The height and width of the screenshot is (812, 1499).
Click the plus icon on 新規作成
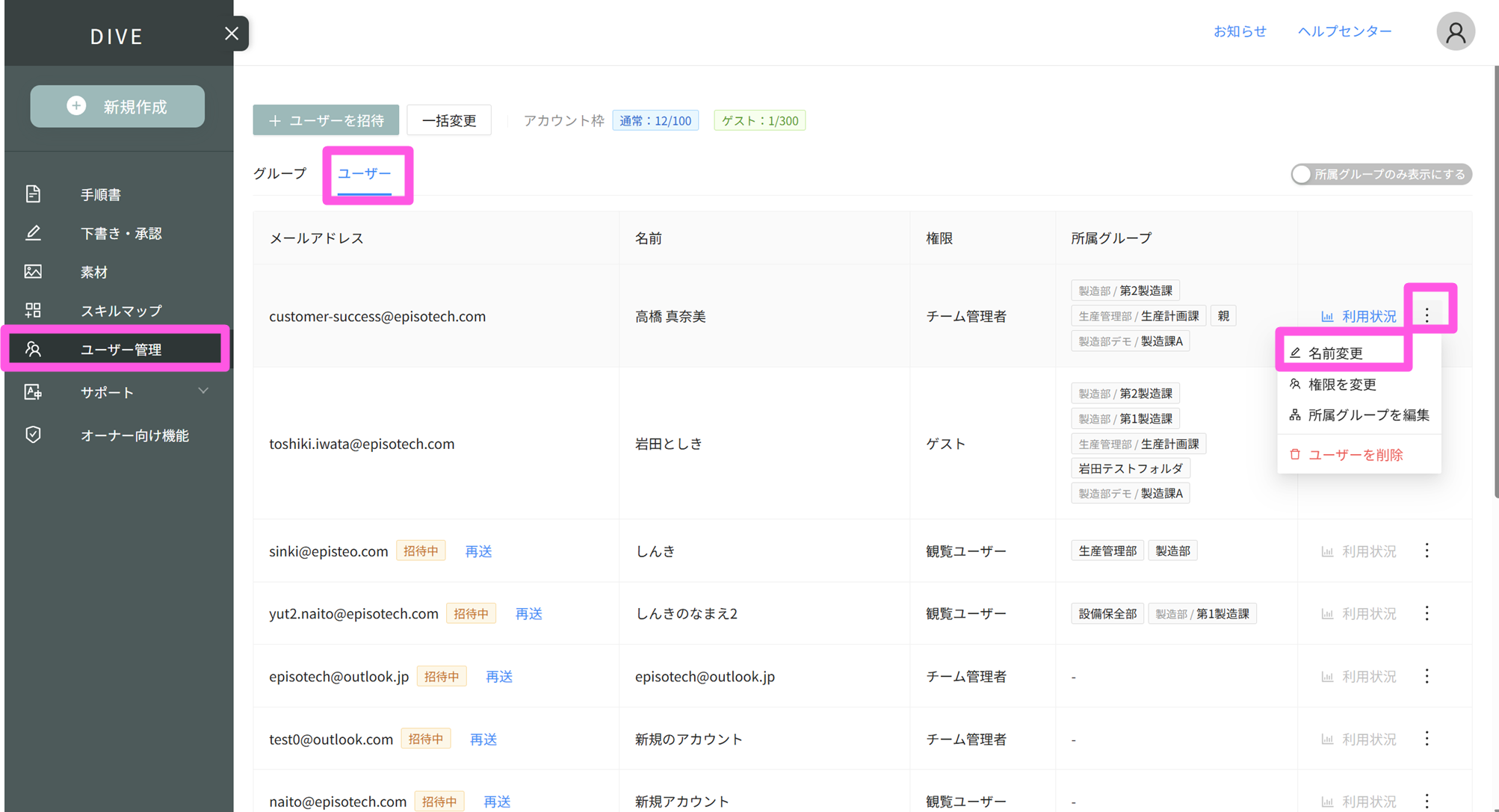tap(76, 106)
